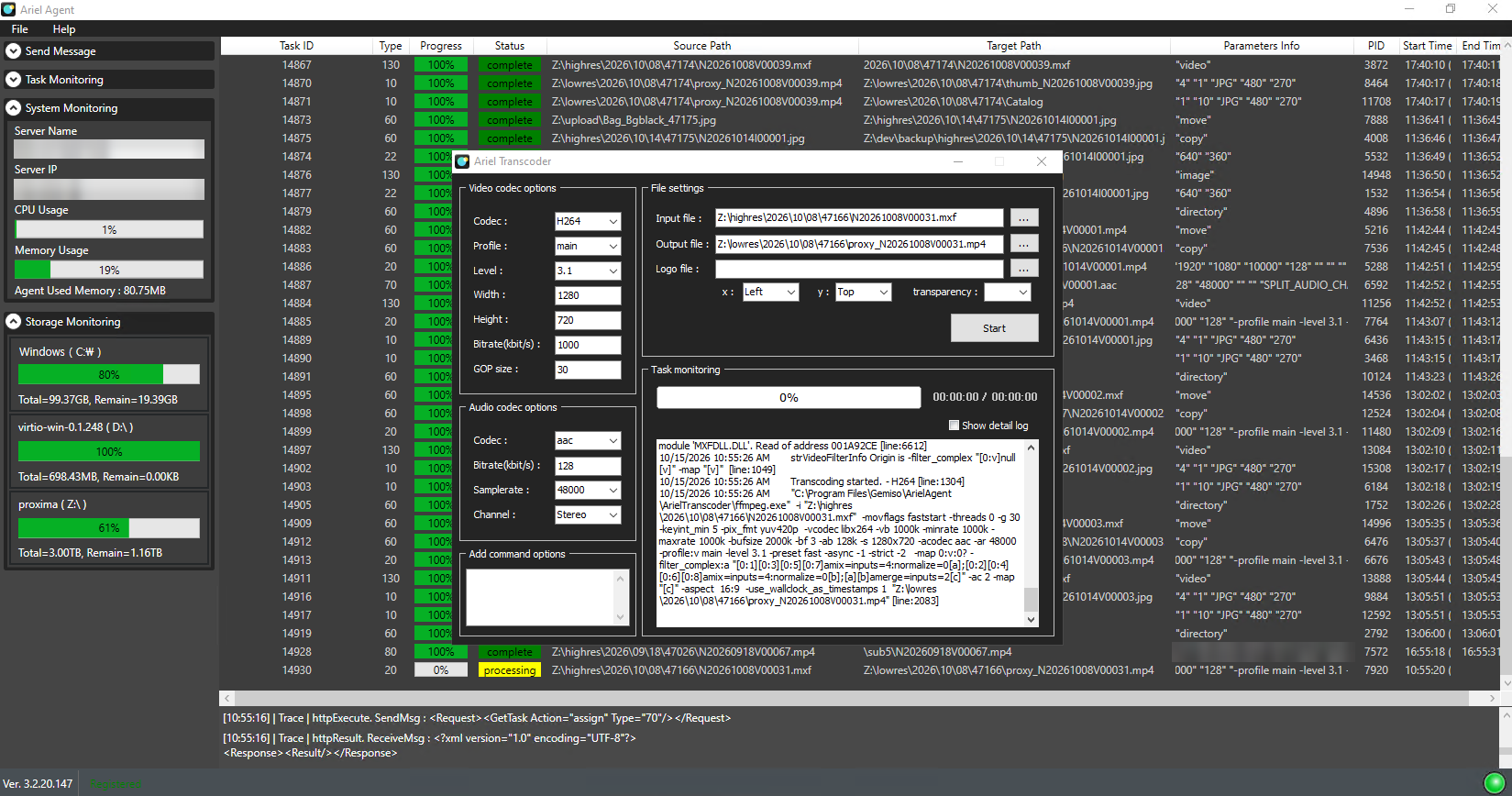1512x796 pixels.
Task: Open the File menu
Action: click(x=20, y=29)
